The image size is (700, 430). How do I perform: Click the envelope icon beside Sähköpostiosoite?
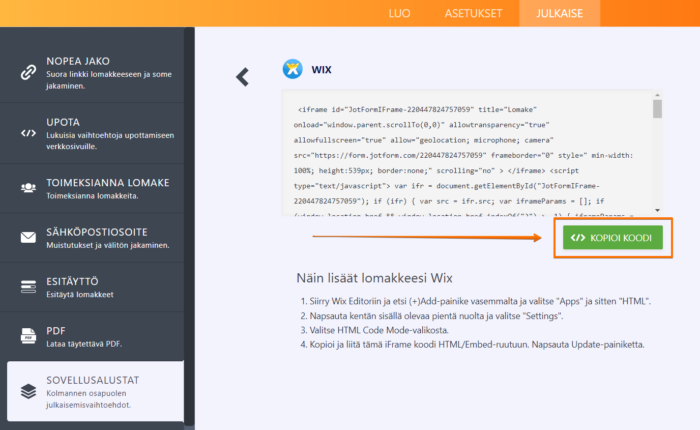[x=28, y=237]
